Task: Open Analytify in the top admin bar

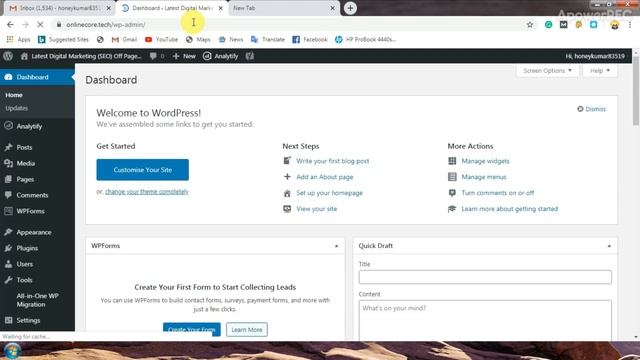Action: coord(220,56)
